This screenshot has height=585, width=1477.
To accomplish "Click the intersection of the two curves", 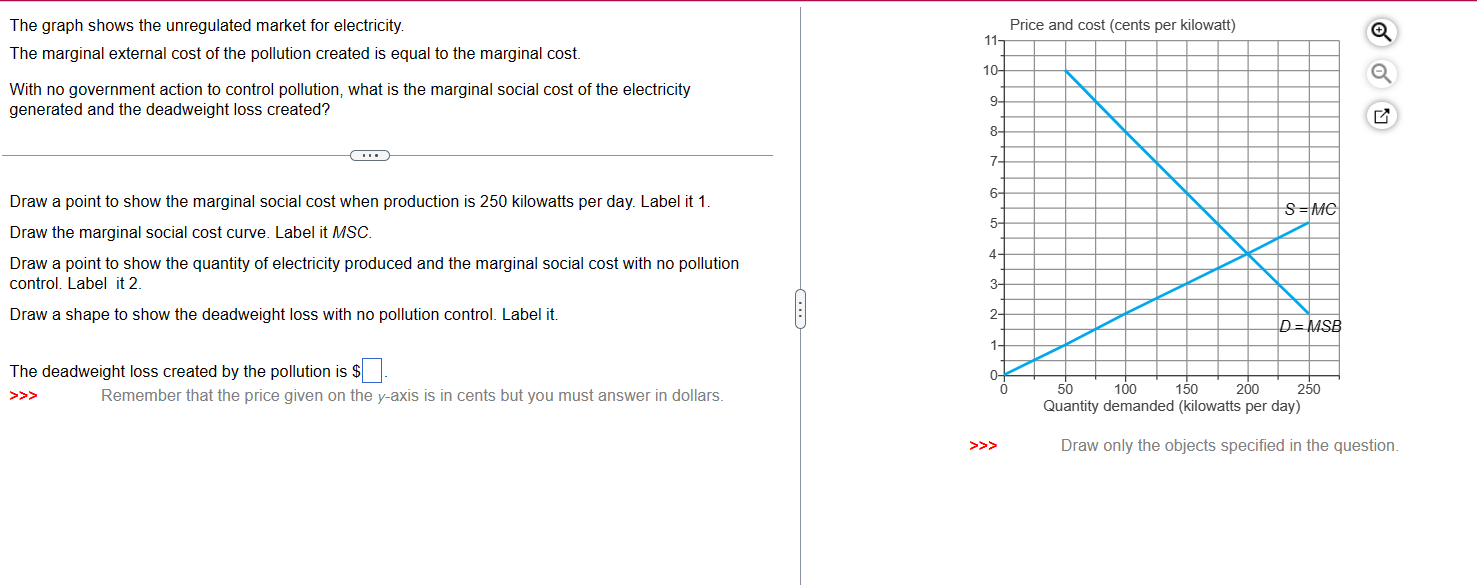I will [x=1247, y=254].
